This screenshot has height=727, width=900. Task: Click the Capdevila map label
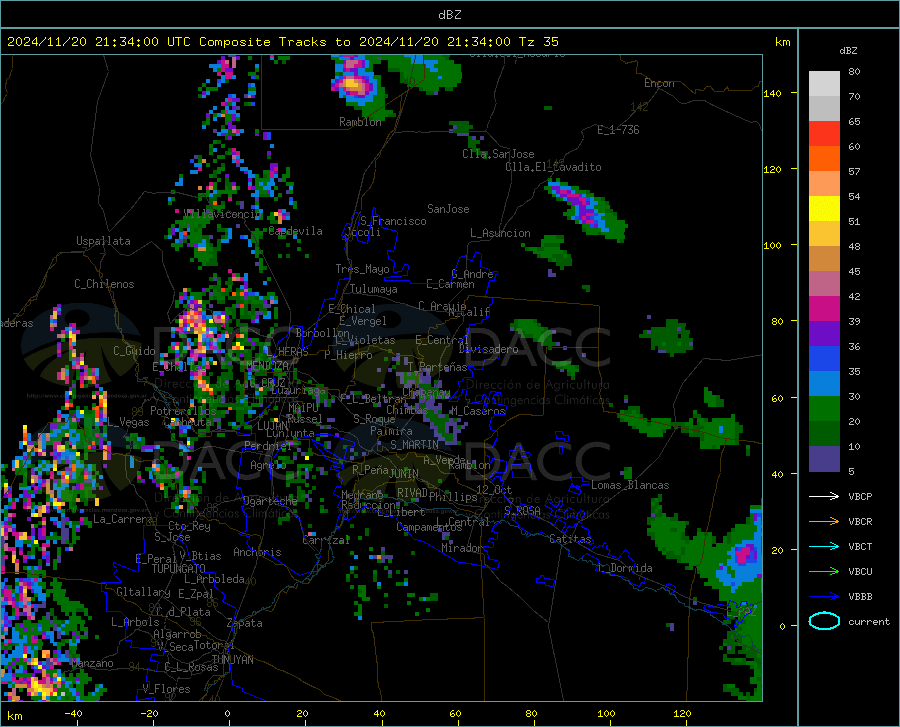click(296, 231)
